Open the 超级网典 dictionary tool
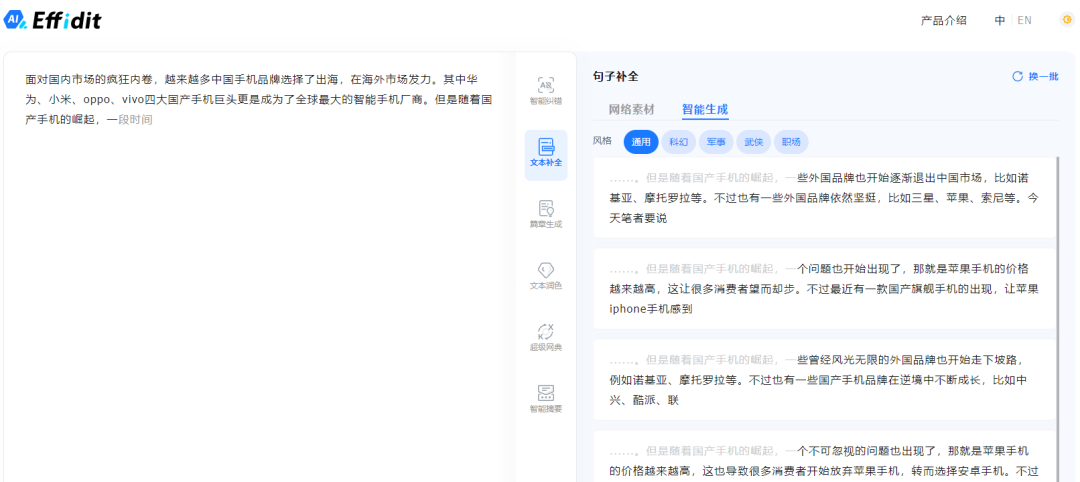 [x=545, y=337]
